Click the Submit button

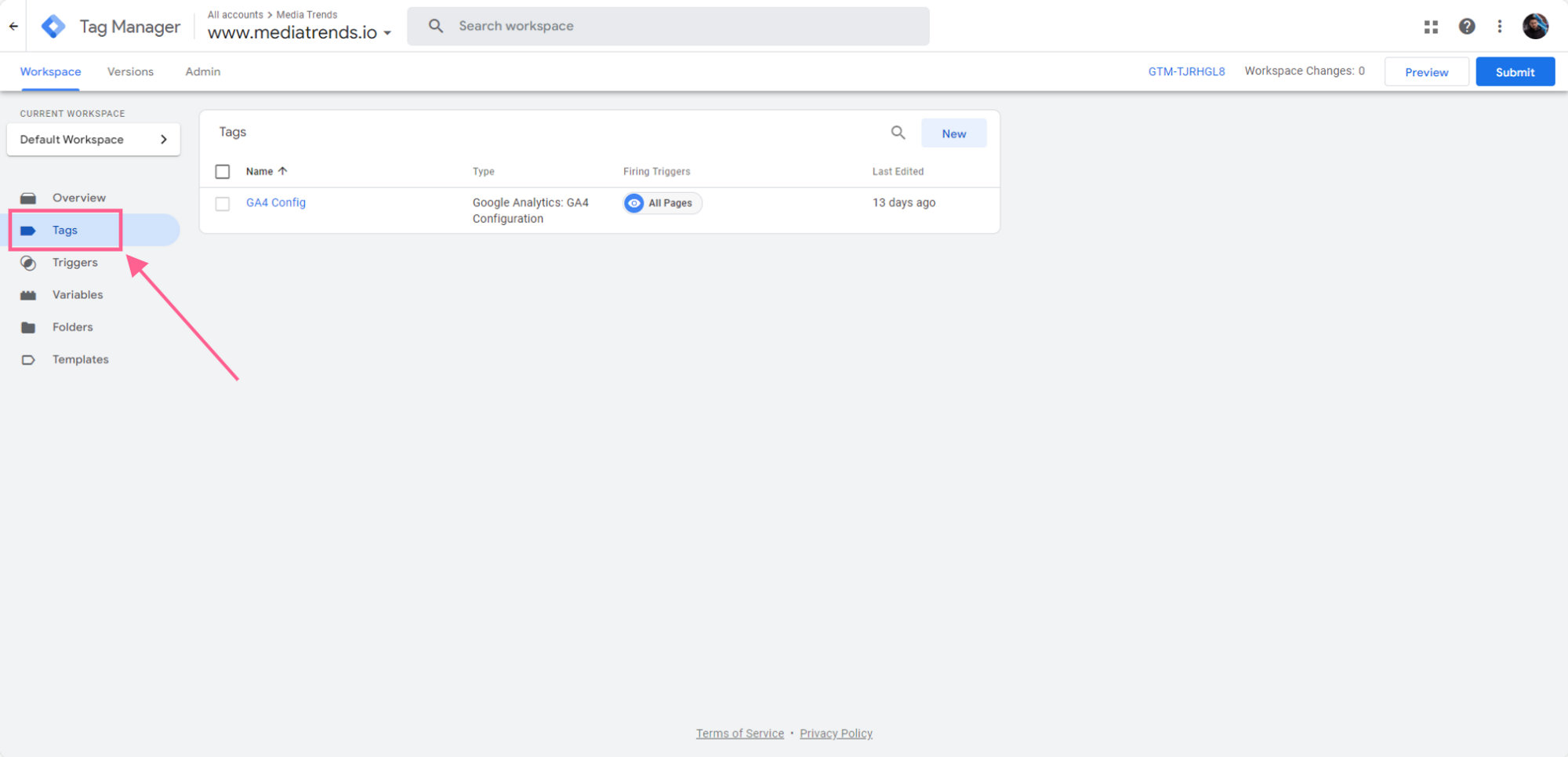tap(1515, 72)
